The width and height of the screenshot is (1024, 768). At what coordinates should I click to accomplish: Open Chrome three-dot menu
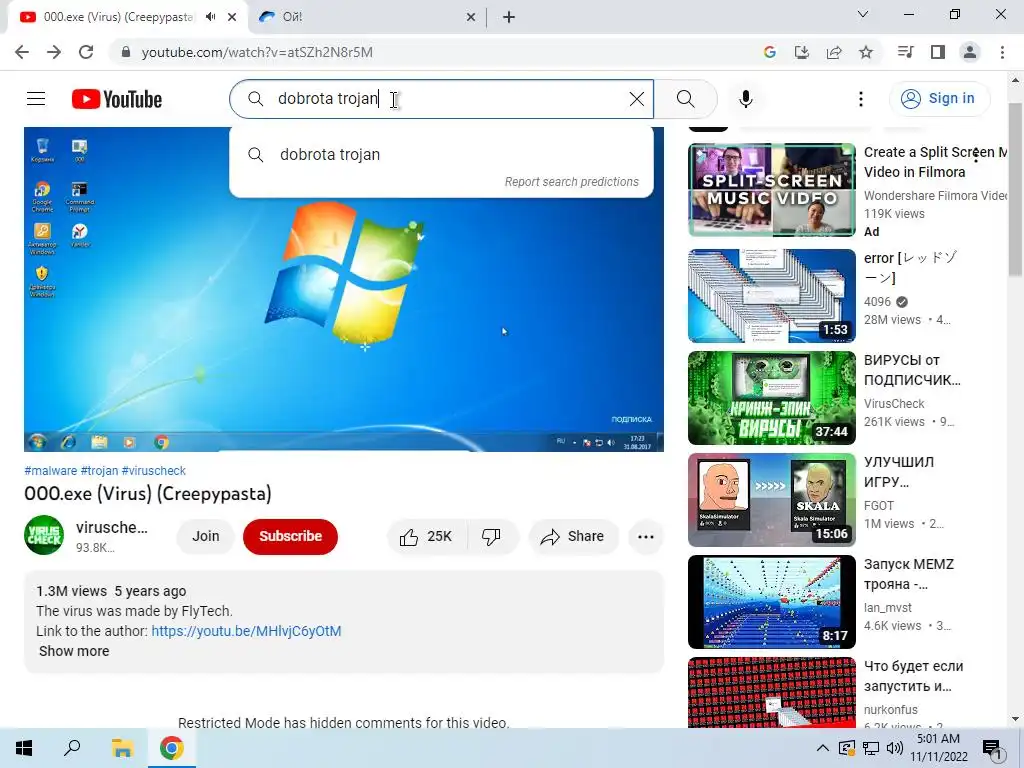click(1002, 52)
